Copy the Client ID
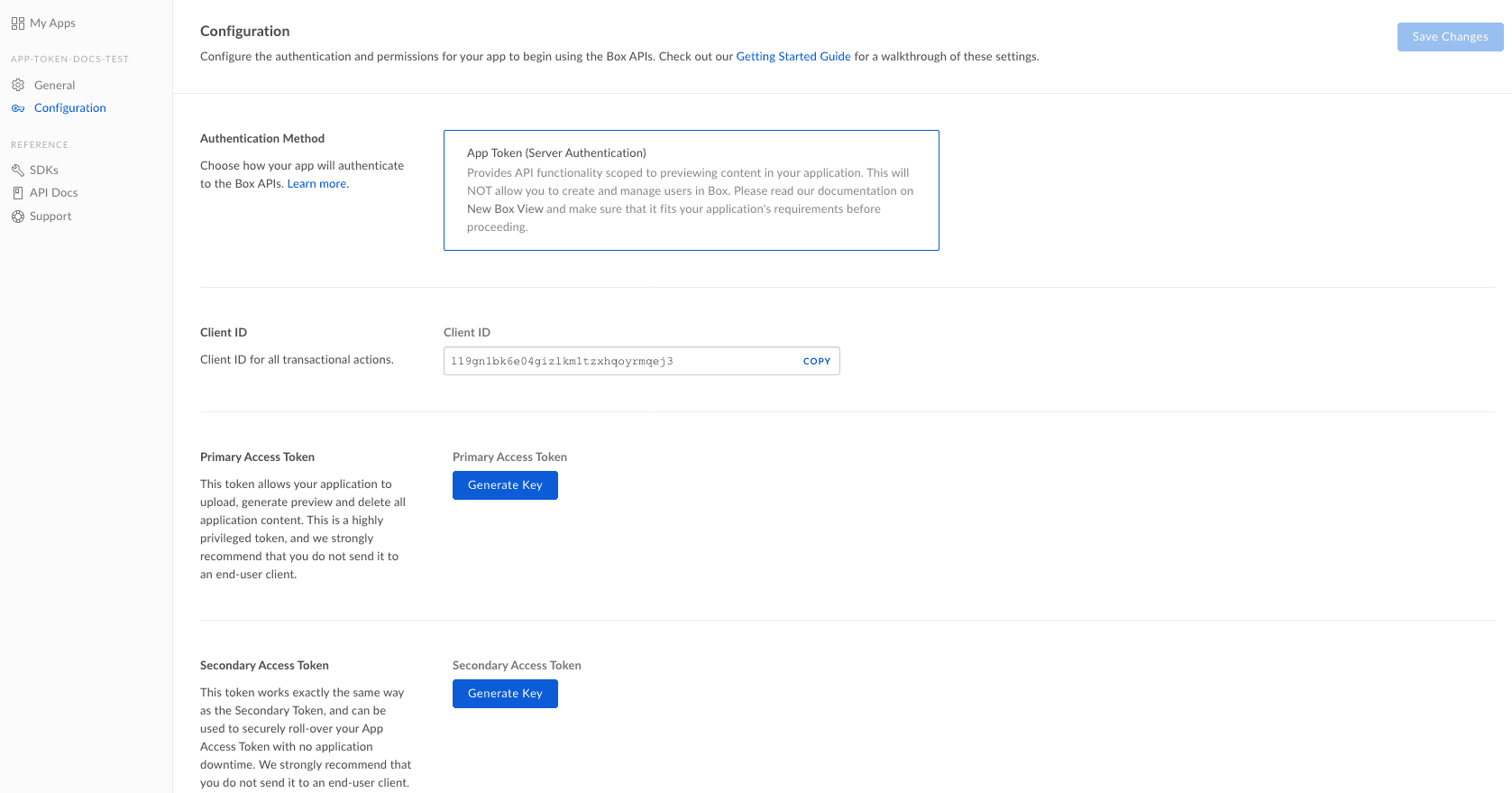 click(816, 361)
